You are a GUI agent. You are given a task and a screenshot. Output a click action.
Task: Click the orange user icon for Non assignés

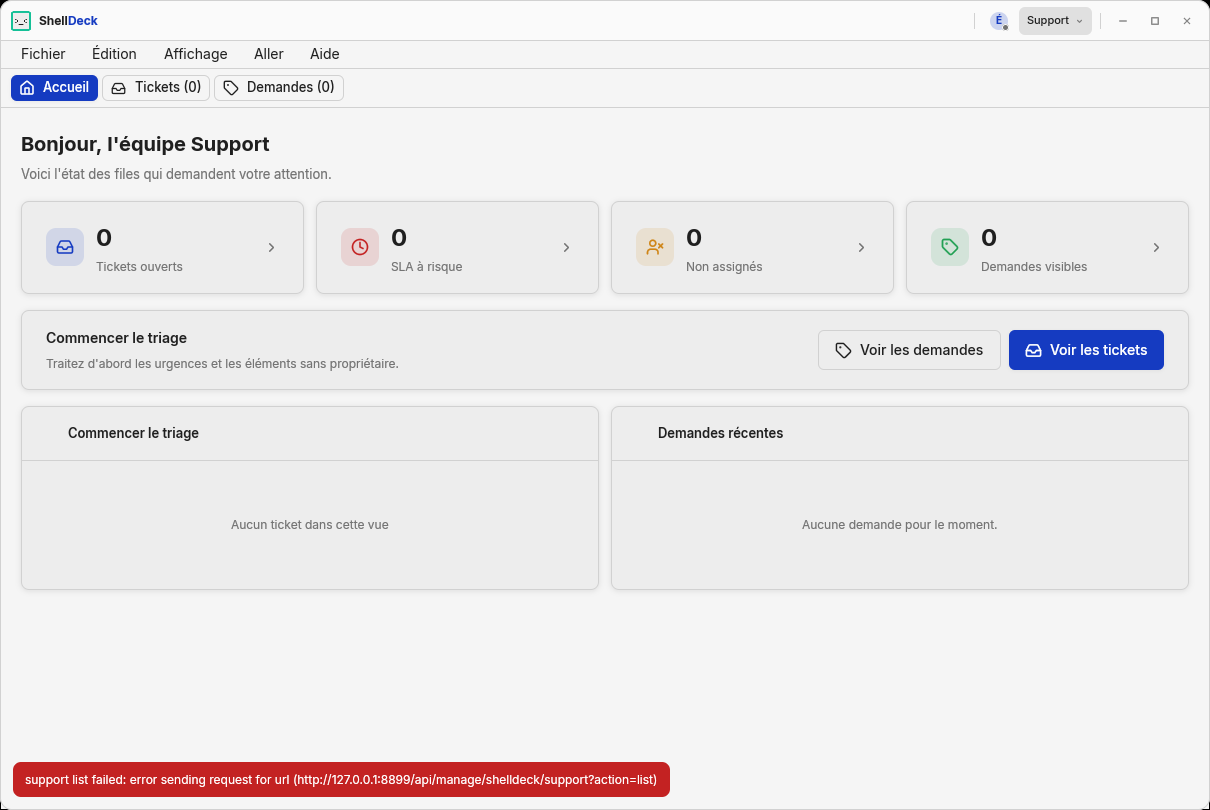click(655, 247)
